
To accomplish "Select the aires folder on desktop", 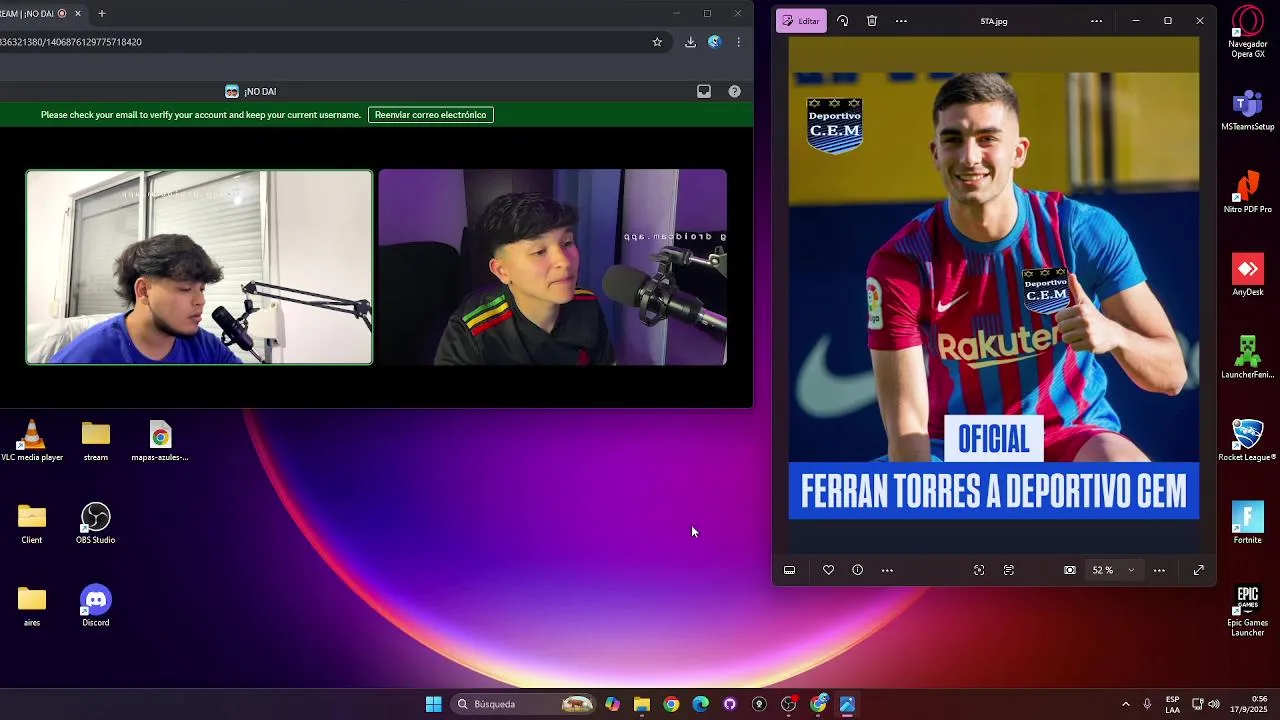I will (32, 607).
